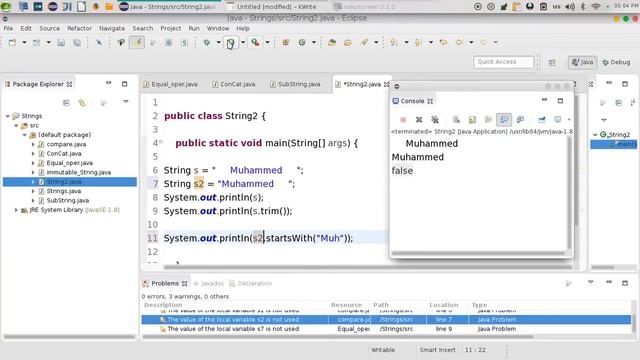Click the Back navigation arrow icon
Image resolution: width=640 pixels, height=360 pixels.
click(460, 42)
